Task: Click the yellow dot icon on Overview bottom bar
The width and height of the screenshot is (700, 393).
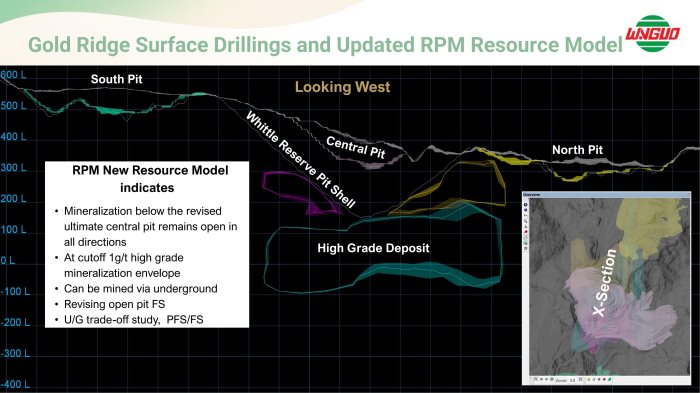Action: (x=589, y=379)
